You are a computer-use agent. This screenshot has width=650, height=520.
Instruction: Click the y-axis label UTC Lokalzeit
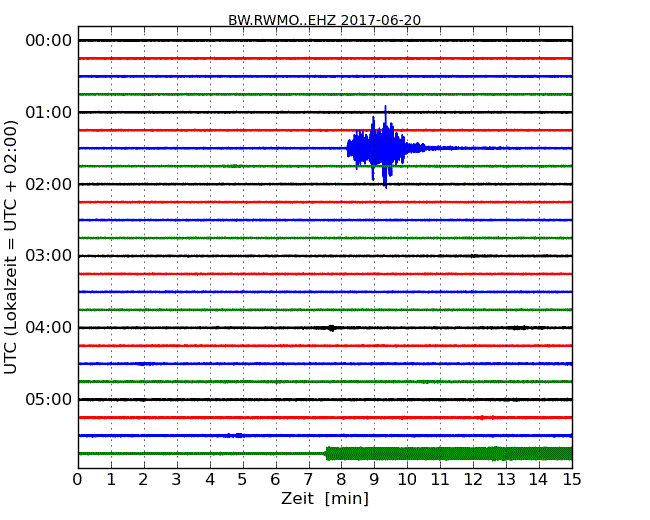tap(11, 247)
